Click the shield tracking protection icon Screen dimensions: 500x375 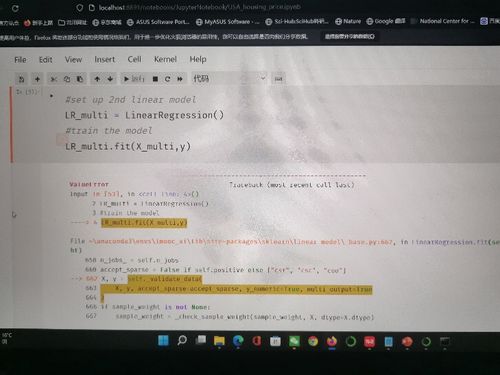(x=79, y=7)
